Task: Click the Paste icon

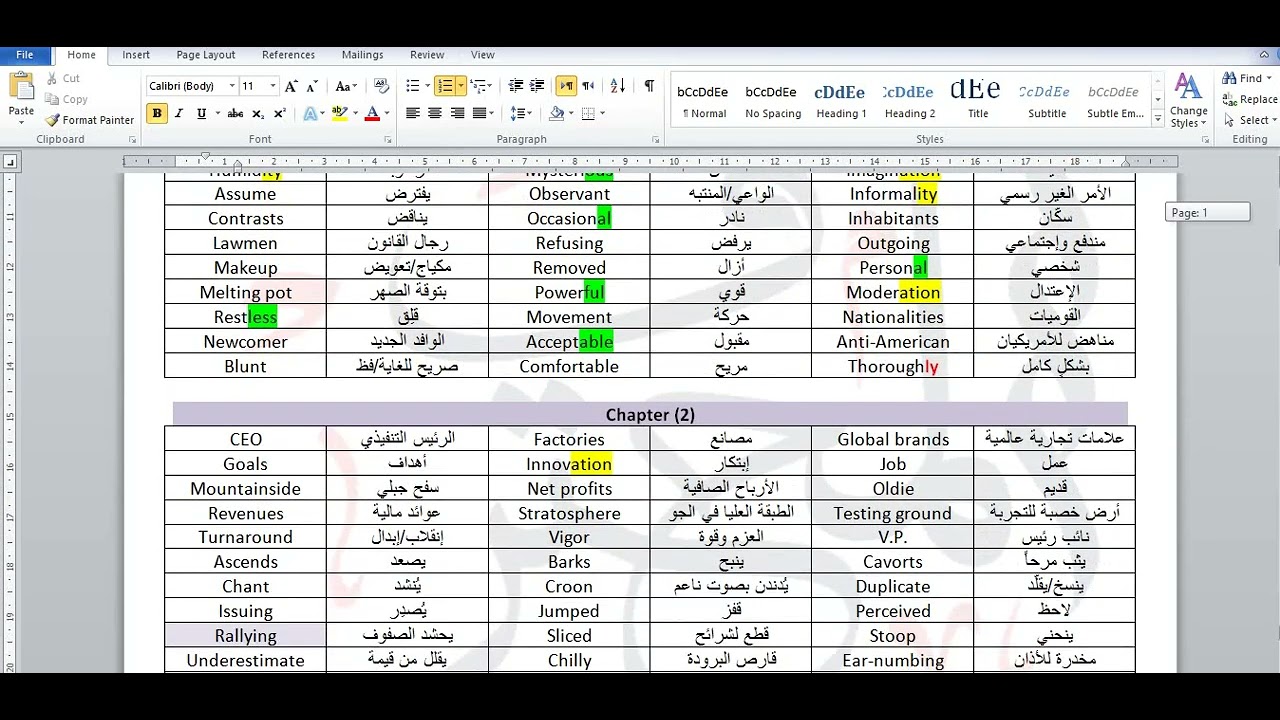Action: 21,88
